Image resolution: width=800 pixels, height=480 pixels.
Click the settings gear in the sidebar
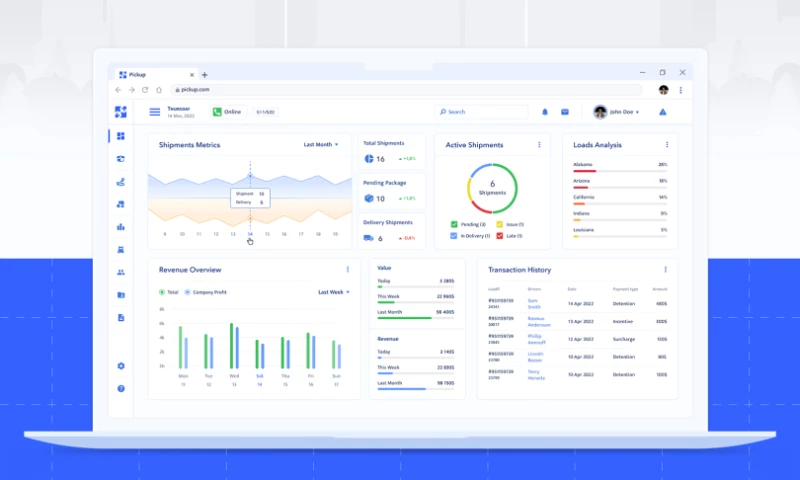(x=121, y=366)
